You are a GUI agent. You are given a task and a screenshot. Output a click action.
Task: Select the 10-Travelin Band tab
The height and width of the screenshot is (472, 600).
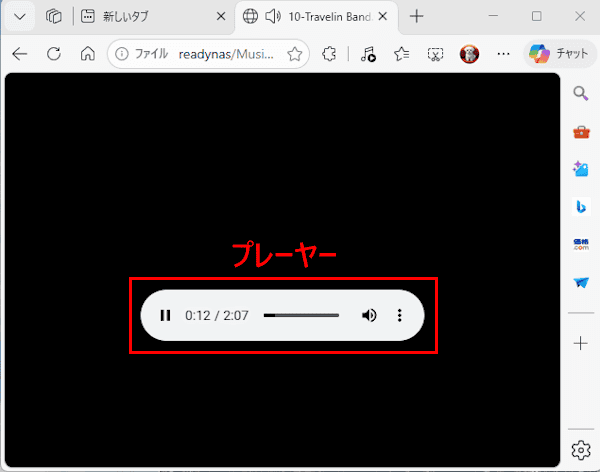coord(316,16)
